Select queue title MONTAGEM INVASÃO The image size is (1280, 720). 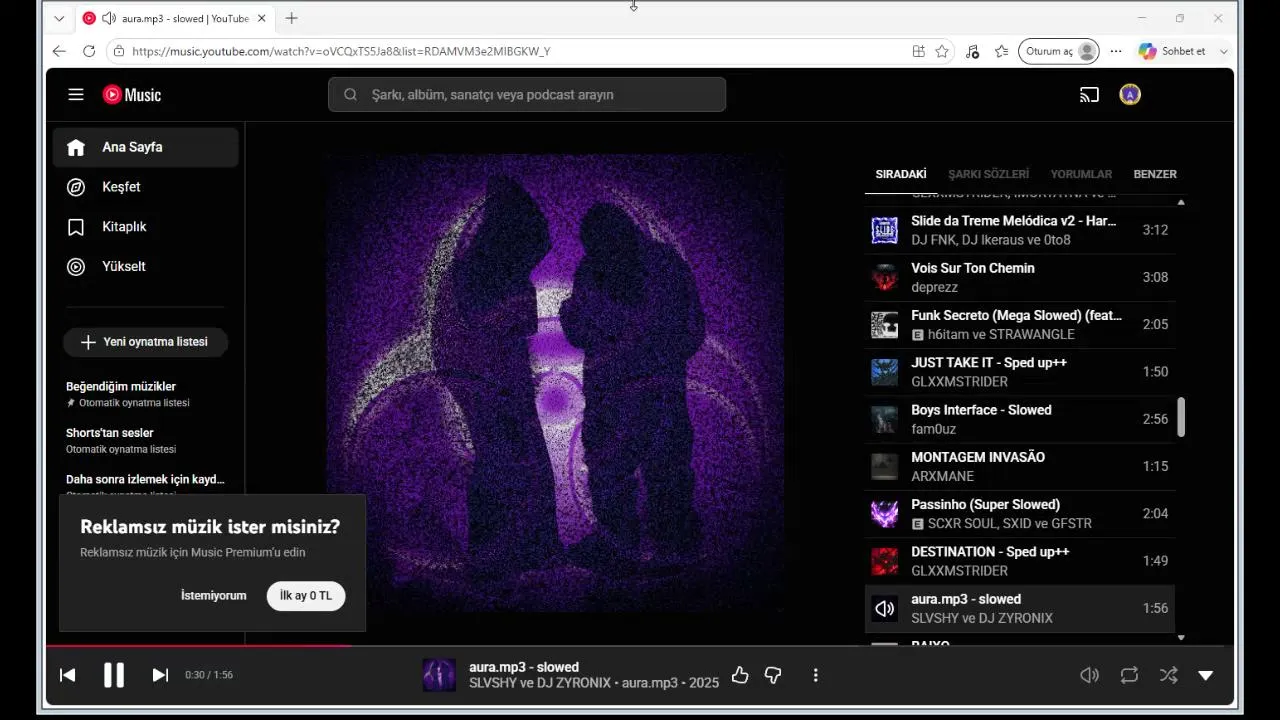click(978, 457)
